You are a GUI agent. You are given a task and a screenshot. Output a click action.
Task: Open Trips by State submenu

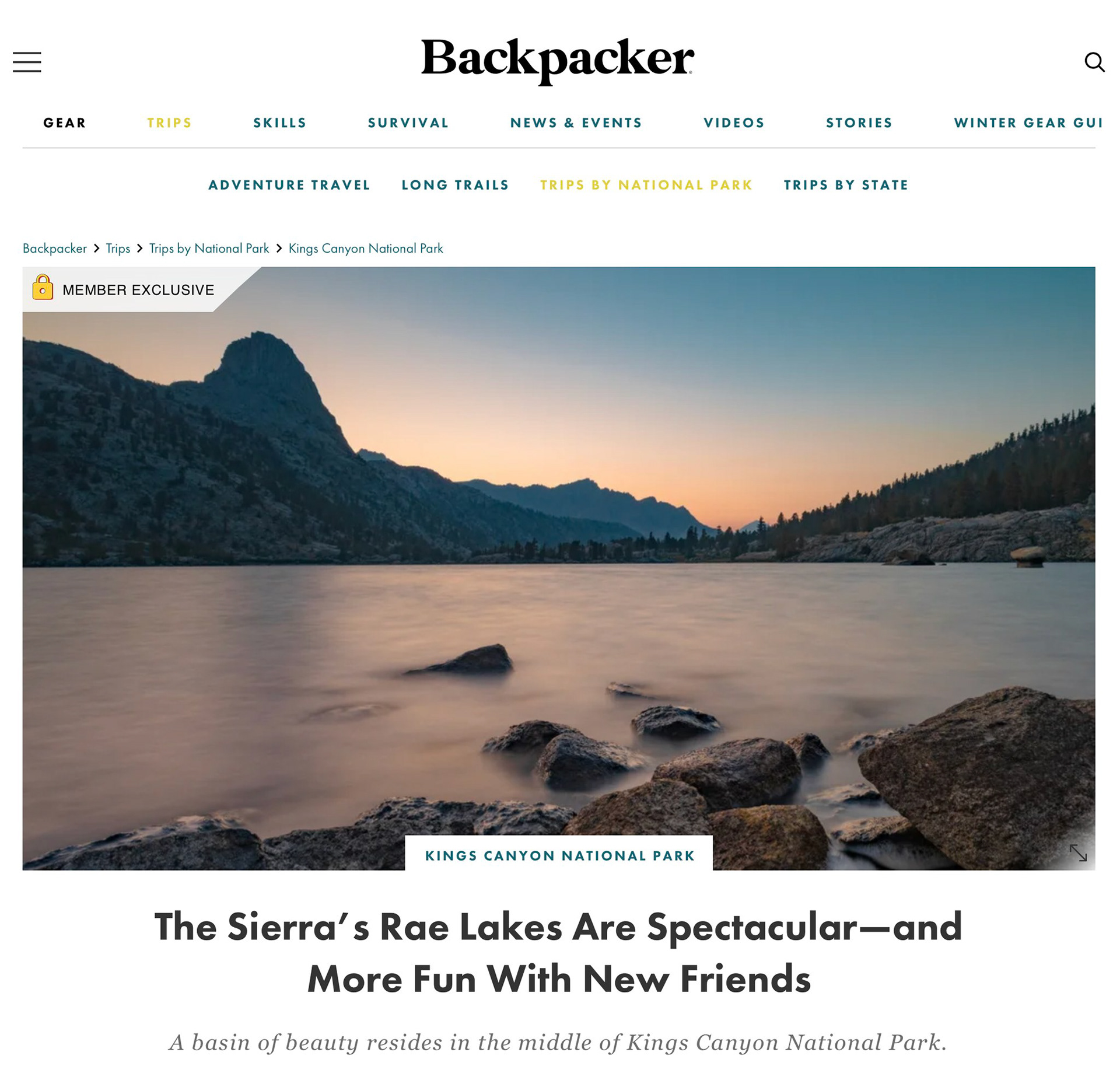point(846,185)
